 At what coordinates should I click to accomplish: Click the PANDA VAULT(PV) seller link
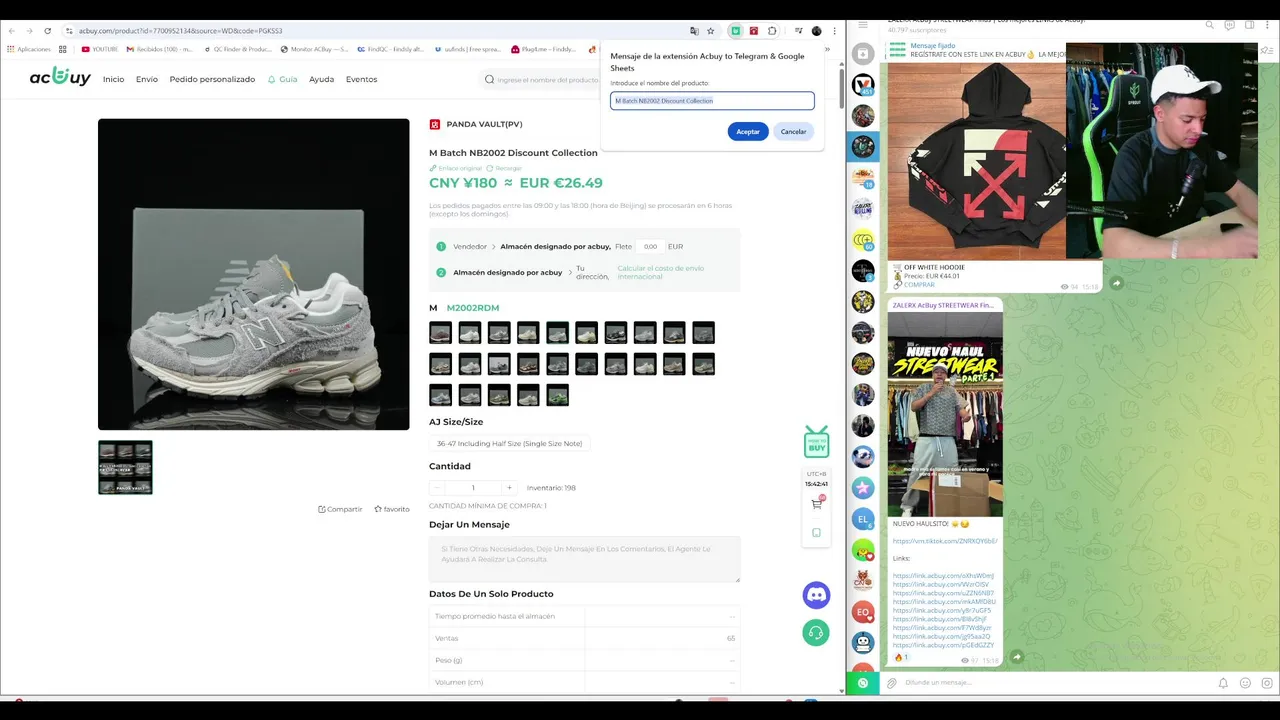484,124
